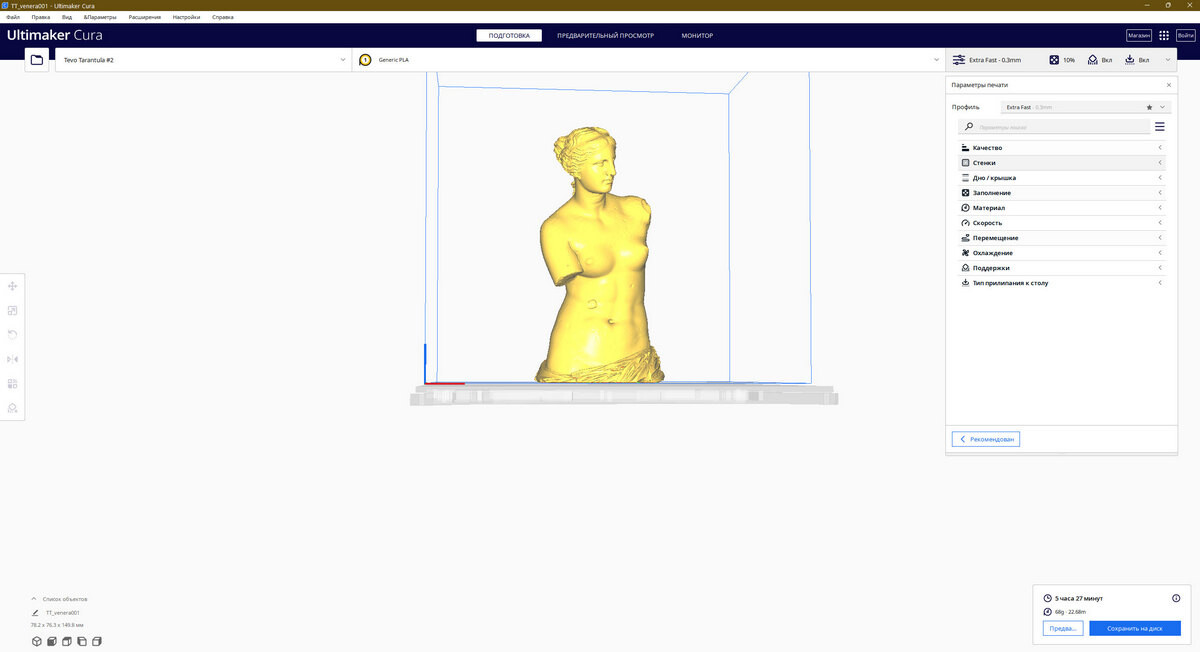Switch to right side view cube icon
Image resolution: width=1200 pixels, height=652 pixels.
click(97, 641)
